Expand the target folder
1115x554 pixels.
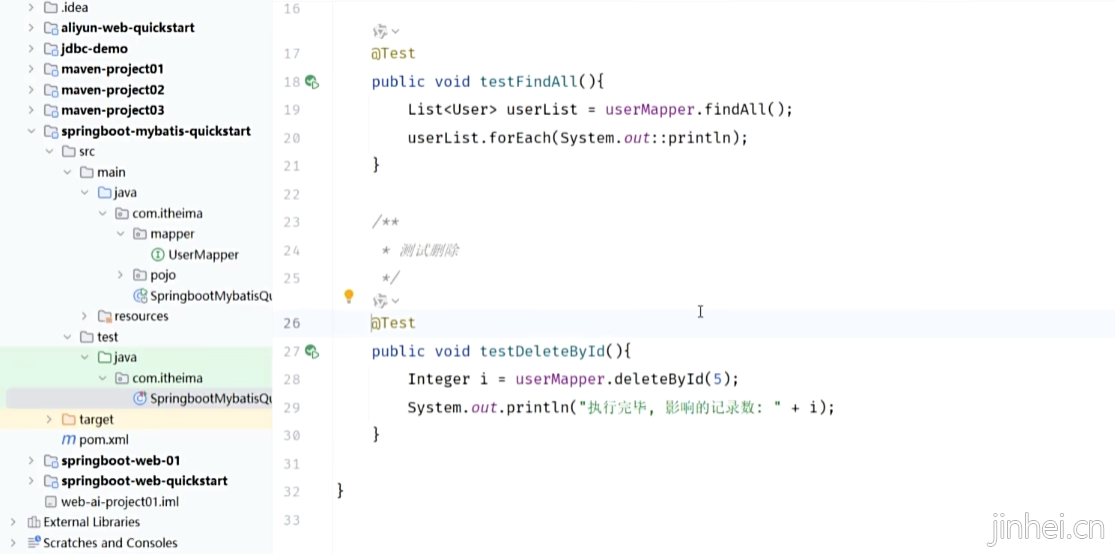tap(49, 420)
